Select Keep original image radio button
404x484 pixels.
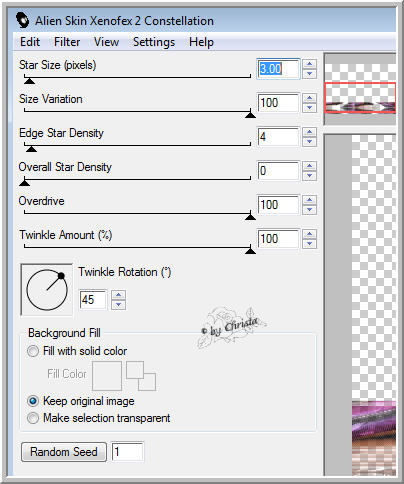coord(33,401)
